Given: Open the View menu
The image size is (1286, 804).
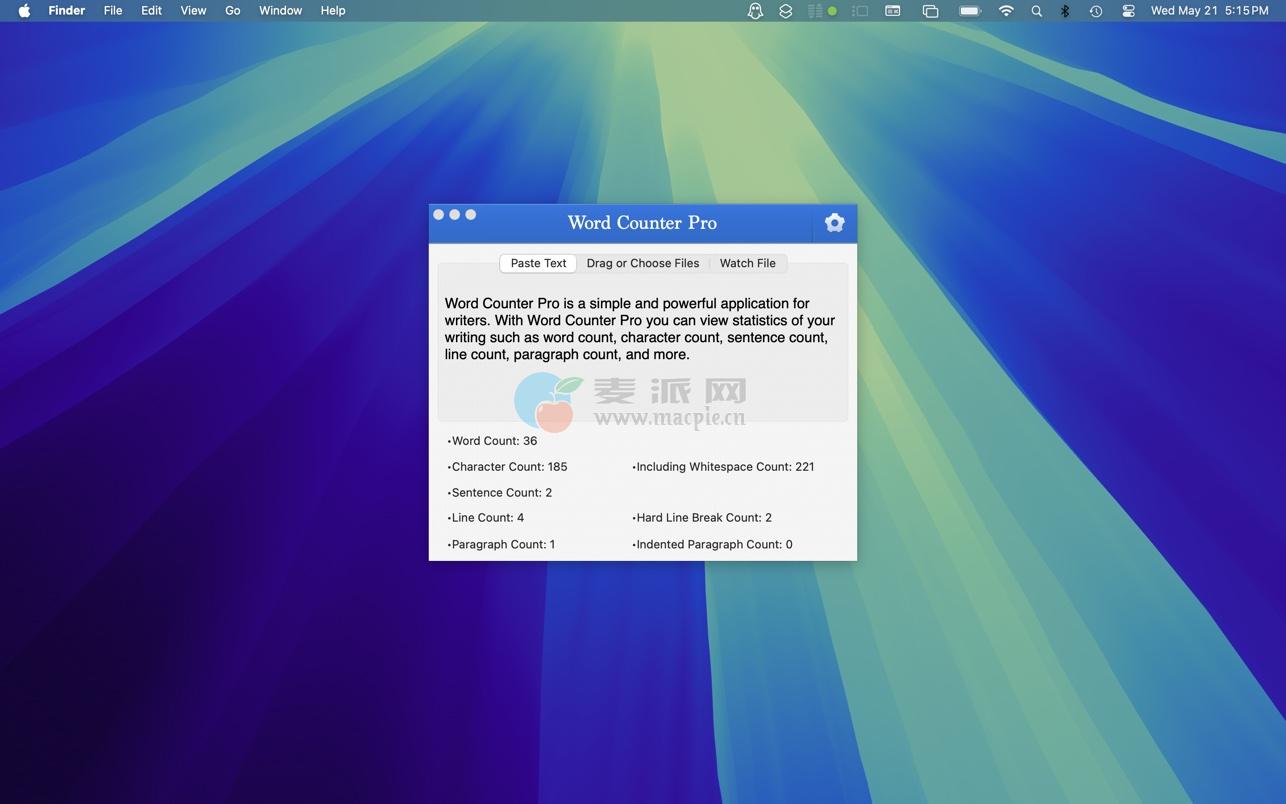Looking at the screenshot, I should tap(193, 11).
